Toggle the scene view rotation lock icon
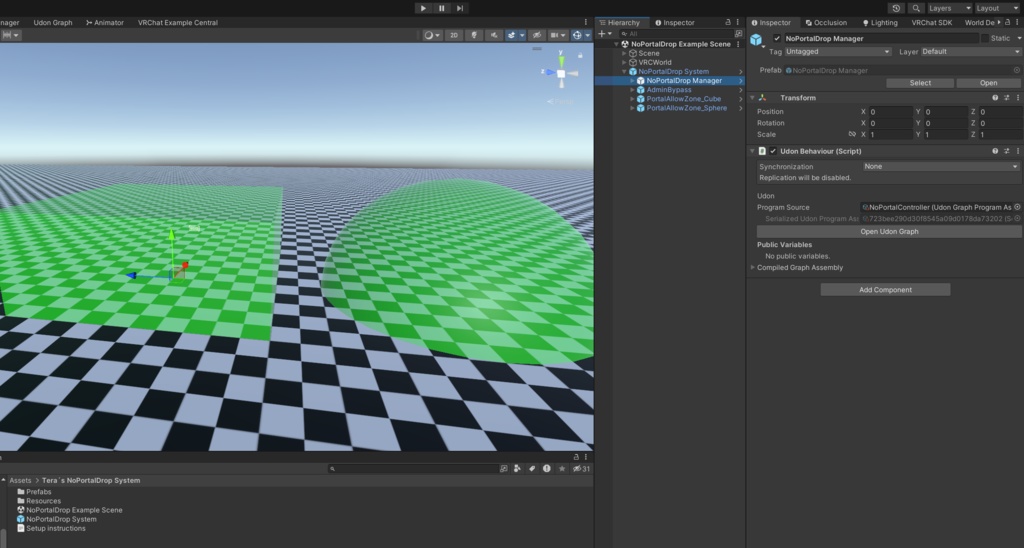The height and width of the screenshot is (548, 1024). coord(580,56)
